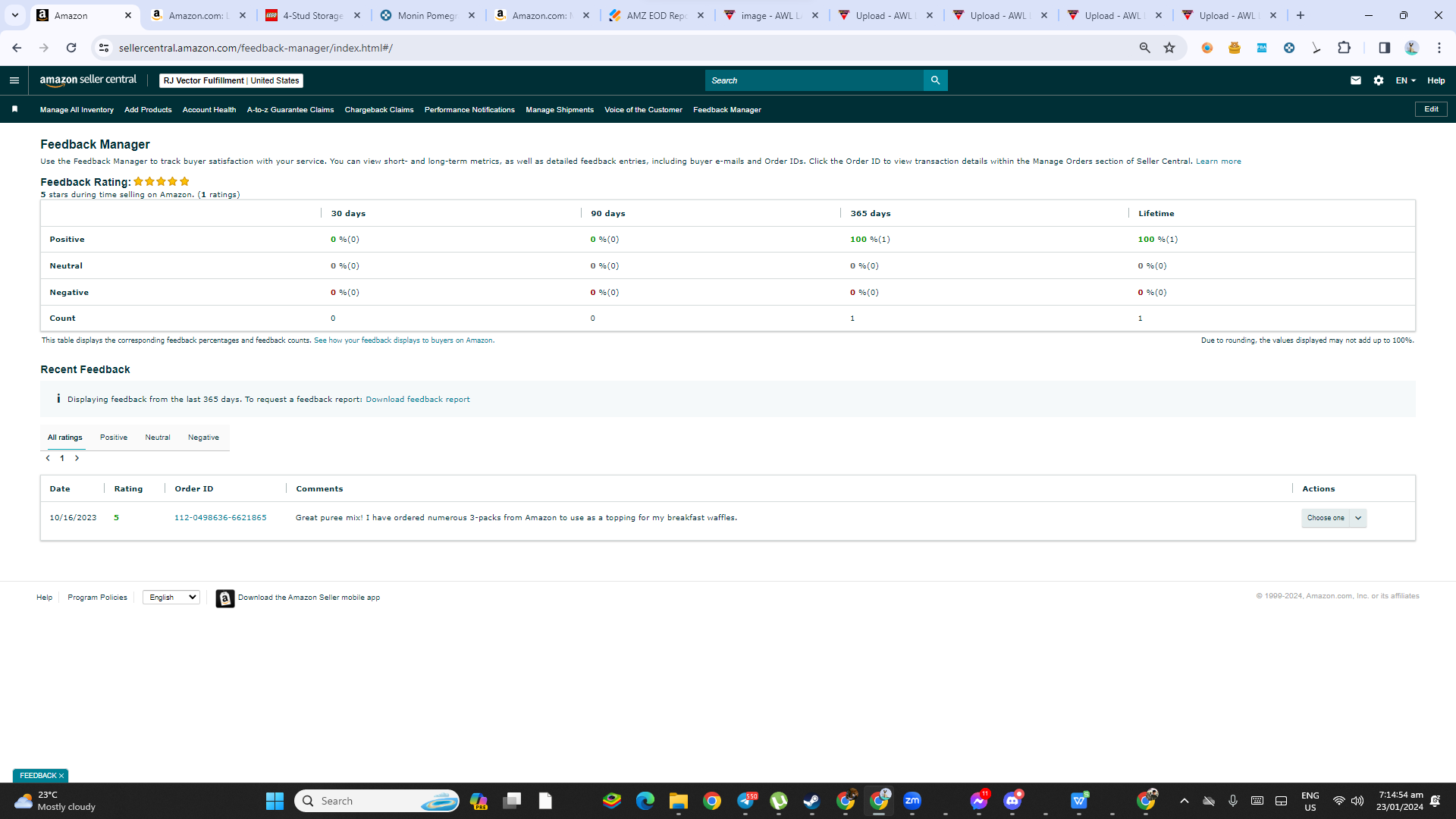Open the browser extensions puzzle icon
Viewport: 1456px width, 819px height.
(1344, 48)
